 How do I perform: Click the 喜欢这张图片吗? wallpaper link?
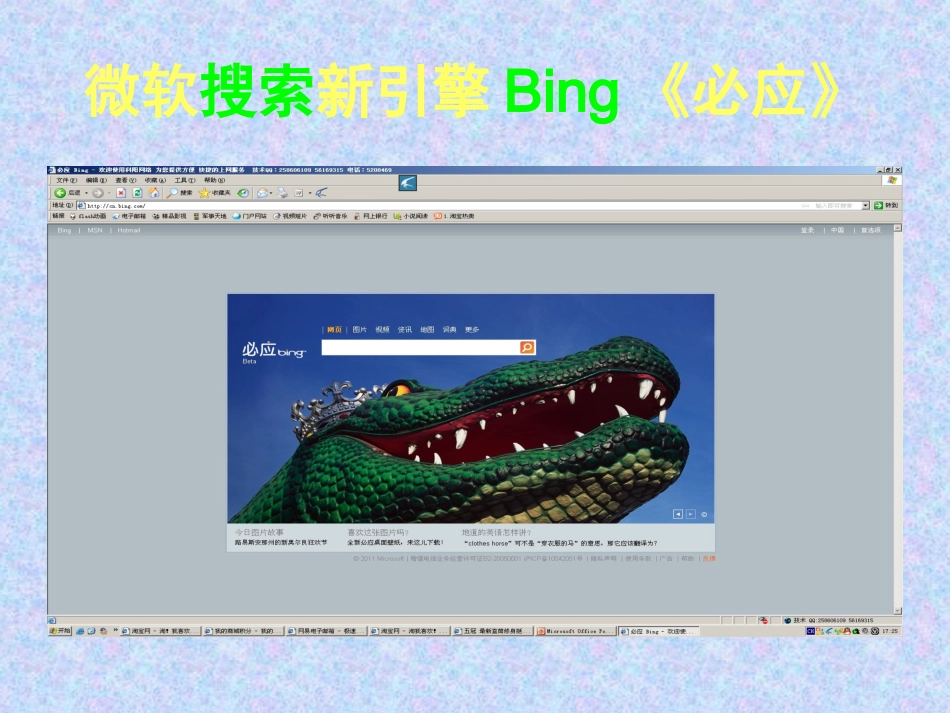click(378, 532)
